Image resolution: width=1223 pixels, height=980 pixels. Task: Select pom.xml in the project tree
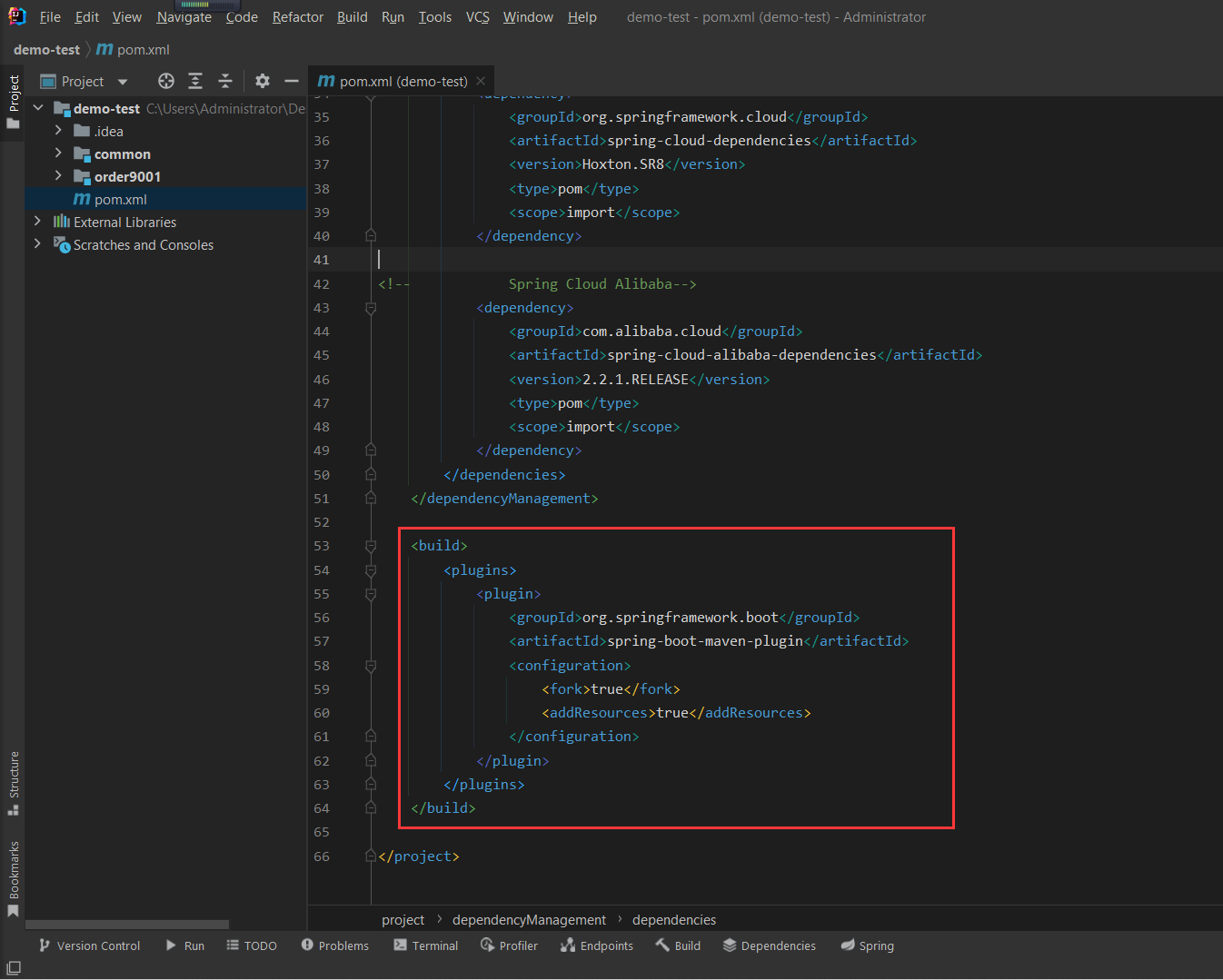(x=120, y=200)
